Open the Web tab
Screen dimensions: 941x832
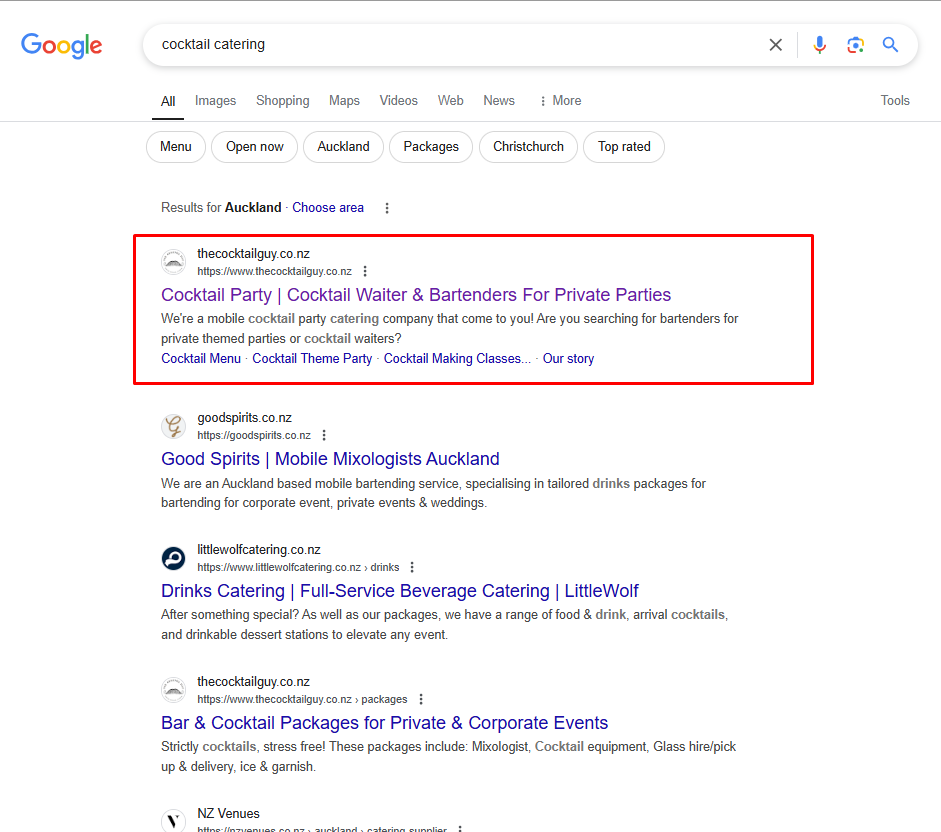click(x=451, y=100)
